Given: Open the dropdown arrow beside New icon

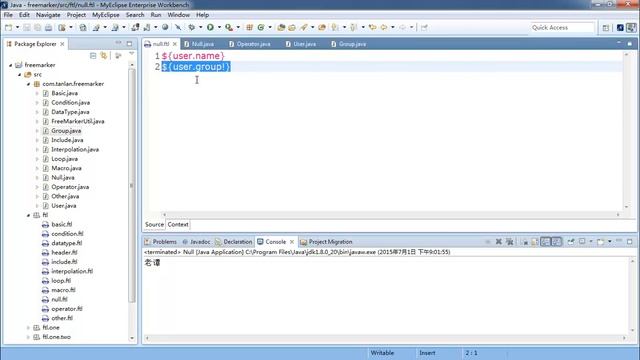Looking at the screenshot, I should point(17,27).
